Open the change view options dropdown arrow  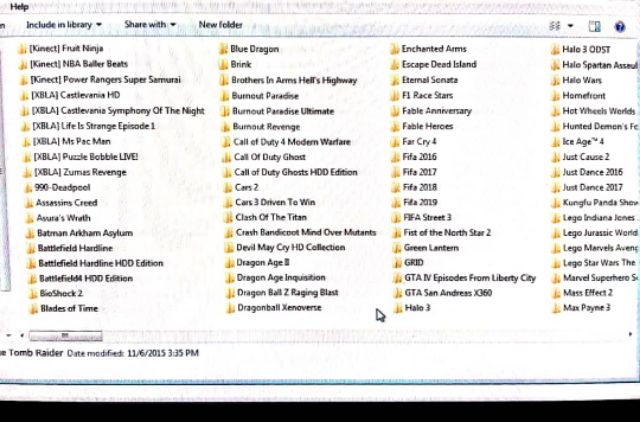pyautogui.click(x=571, y=25)
